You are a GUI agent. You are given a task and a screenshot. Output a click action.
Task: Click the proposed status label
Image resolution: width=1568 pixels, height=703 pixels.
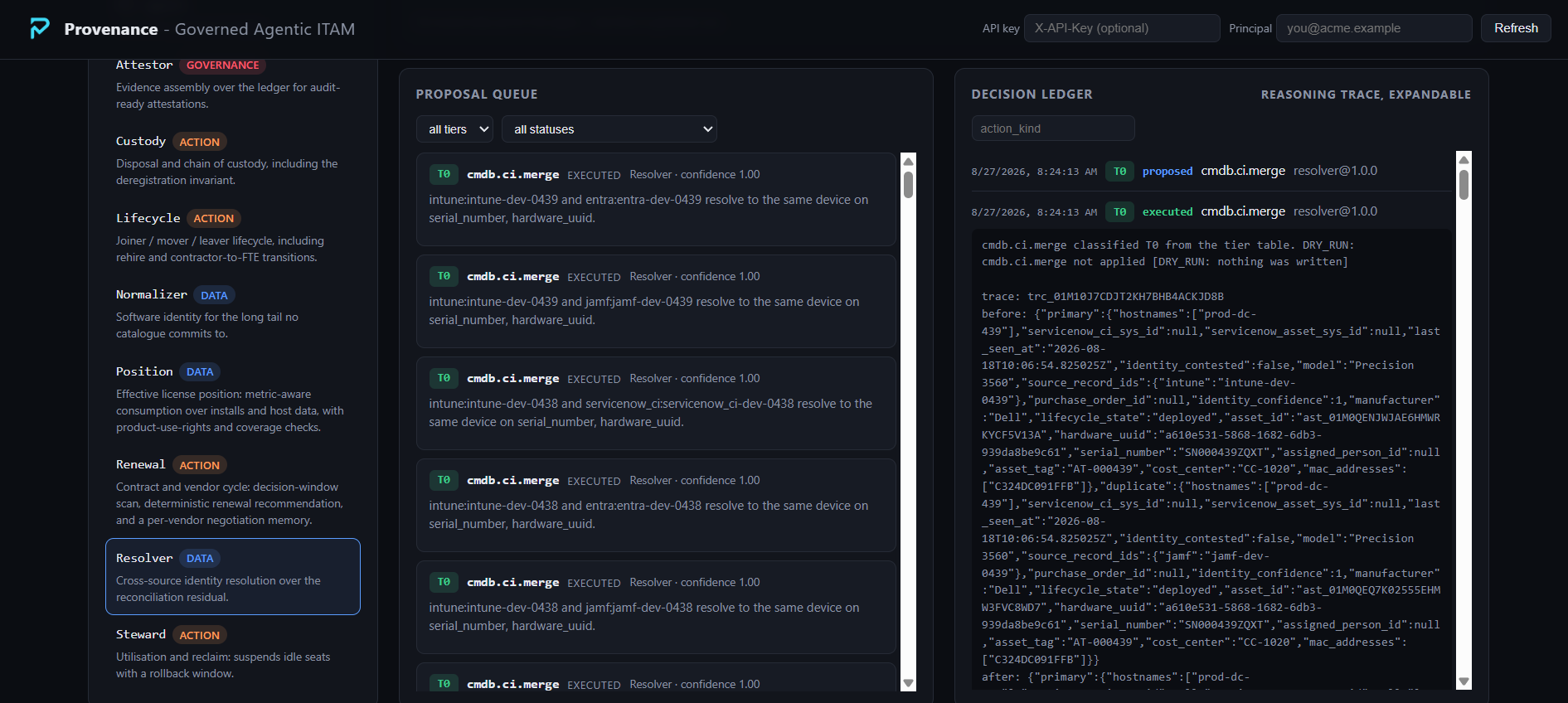pyautogui.click(x=1167, y=172)
